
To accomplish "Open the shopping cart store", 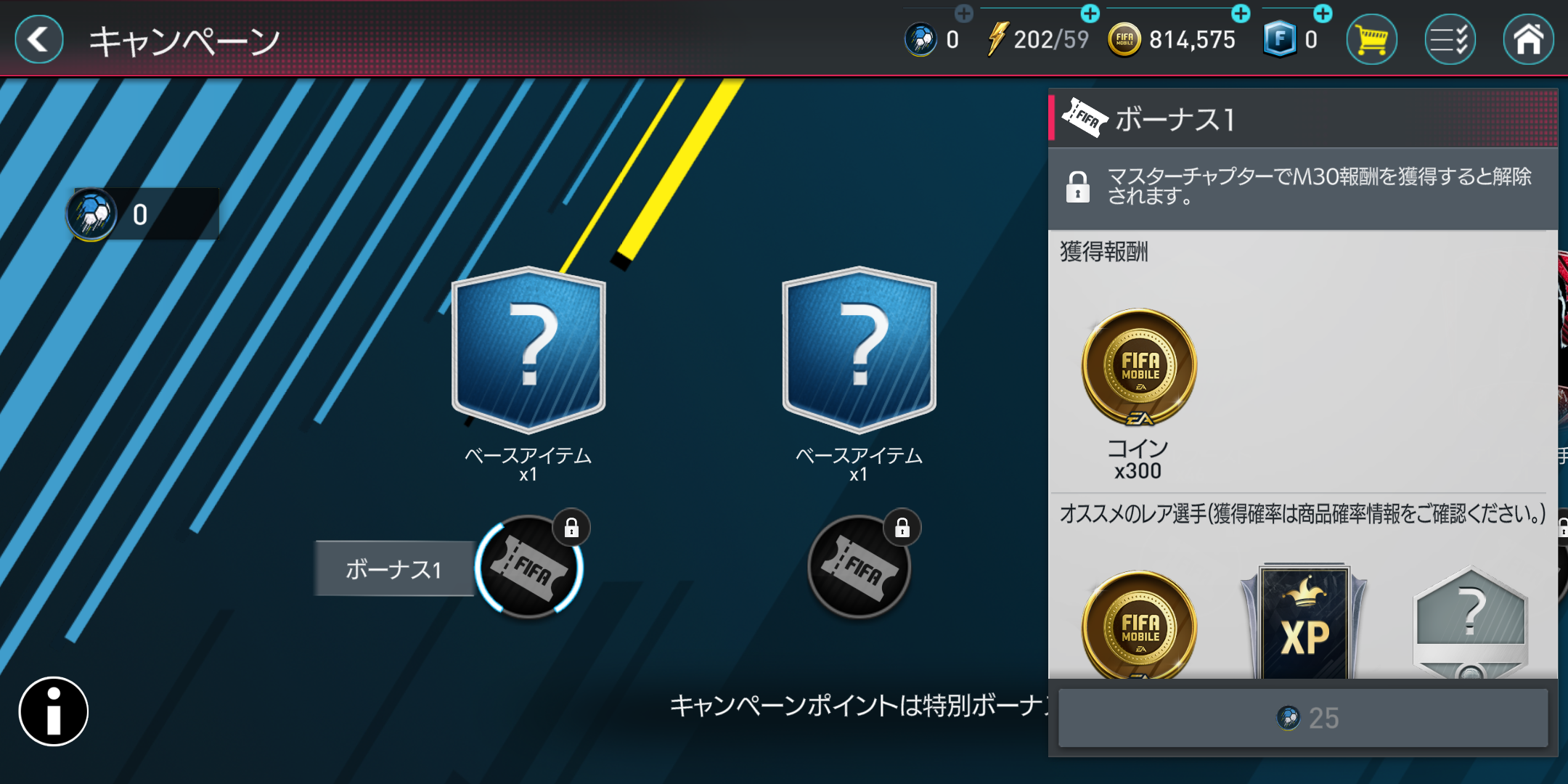I will 1371,39.
